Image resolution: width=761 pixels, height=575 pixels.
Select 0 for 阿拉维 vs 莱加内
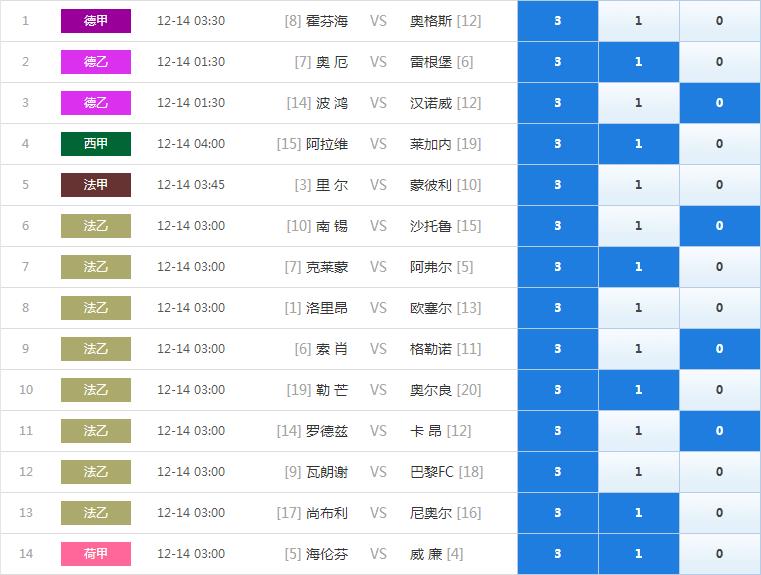tap(720, 144)
